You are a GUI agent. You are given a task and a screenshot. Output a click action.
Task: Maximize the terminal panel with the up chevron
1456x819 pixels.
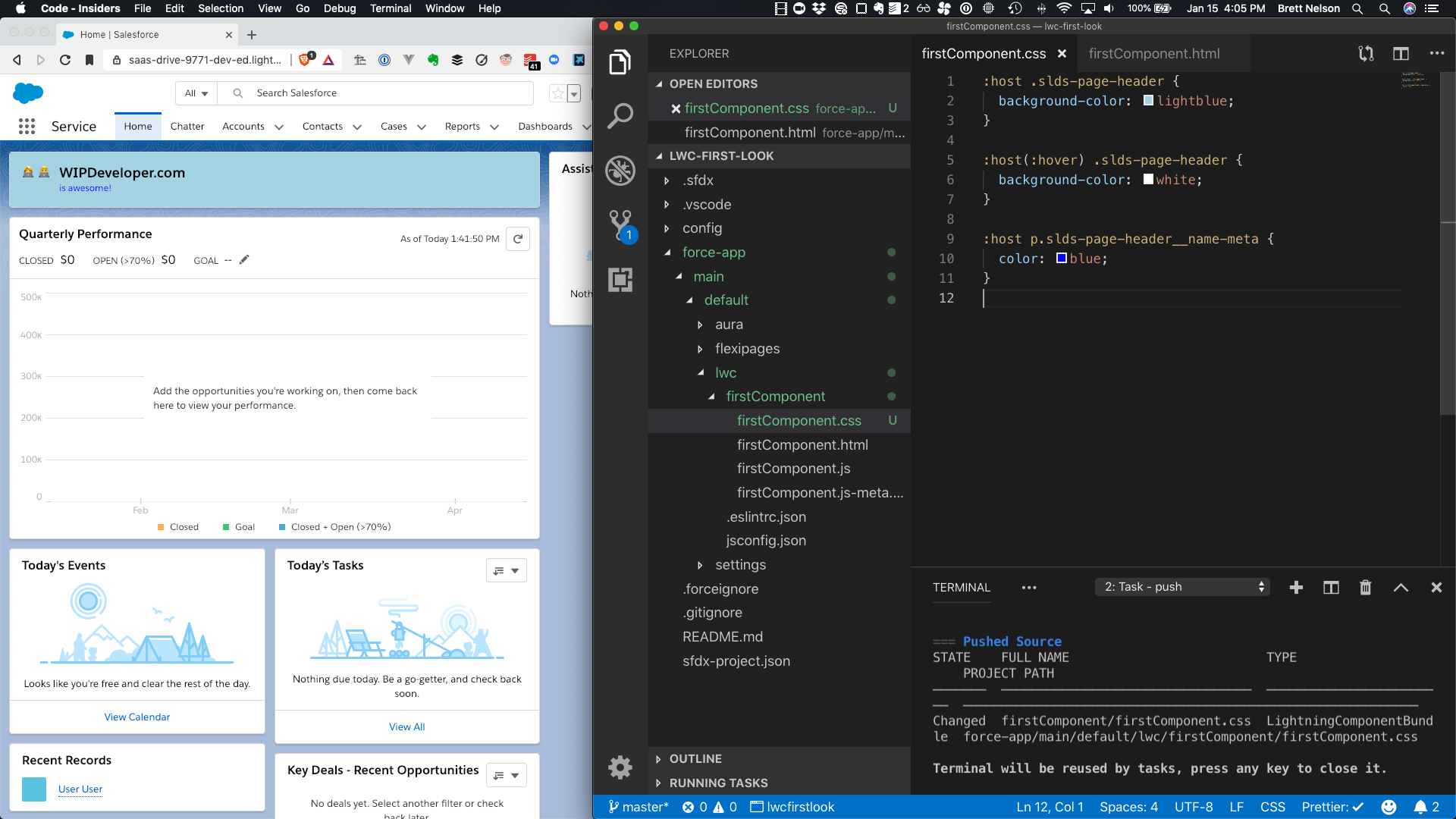point(1401,588)
